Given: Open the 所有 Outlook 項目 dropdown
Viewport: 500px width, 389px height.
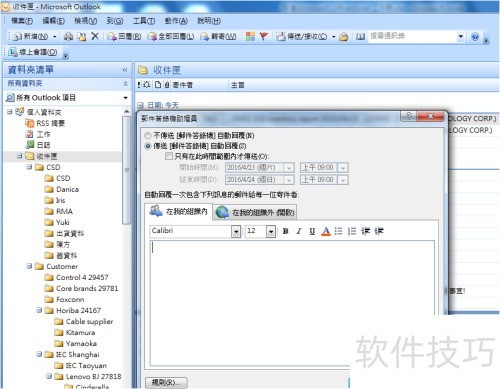Looking at the screenshot, I should [x=126, y=98].
